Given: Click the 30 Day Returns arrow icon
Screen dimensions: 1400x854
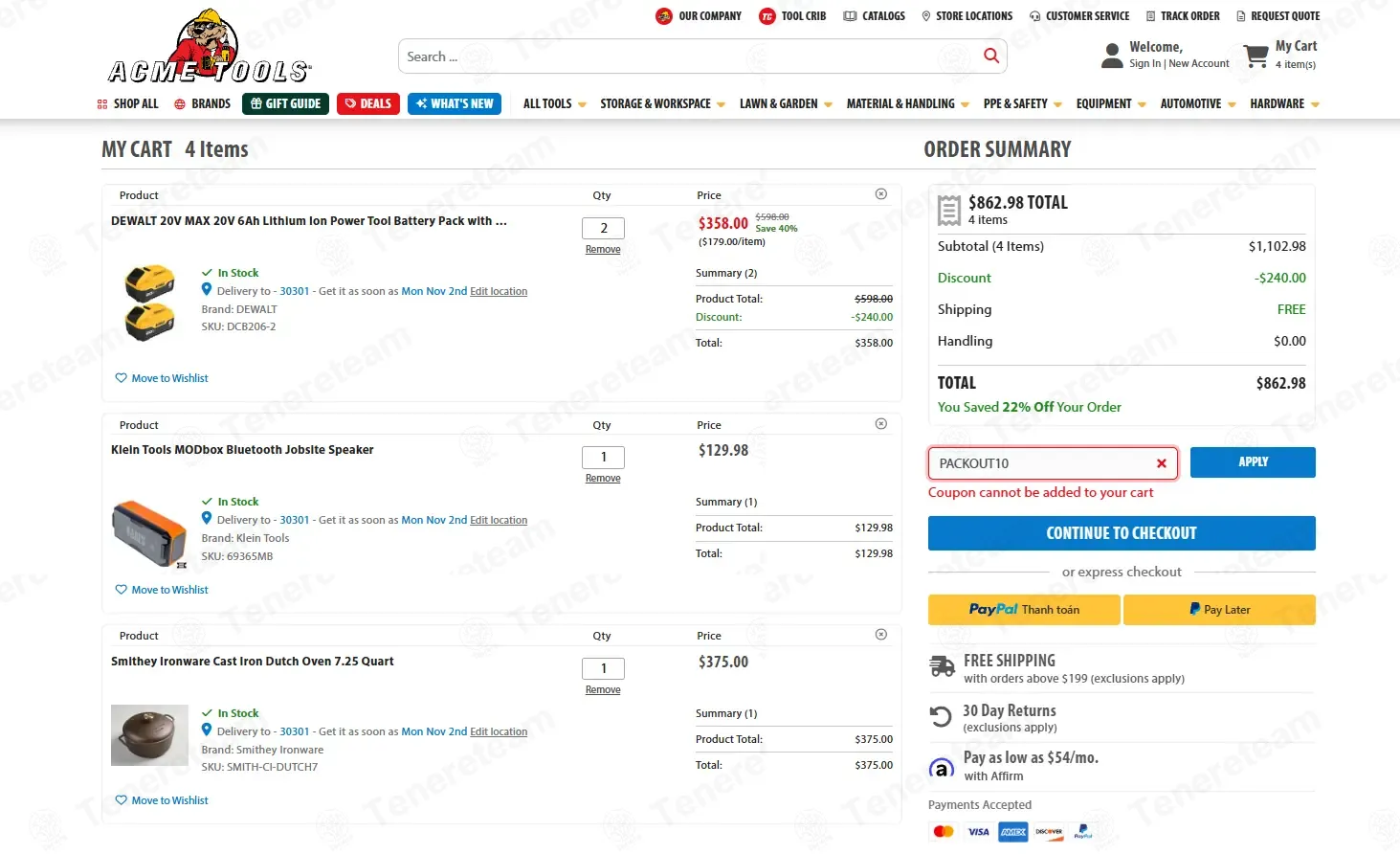Looking at the screenshot, I should [x=941, y=716].
